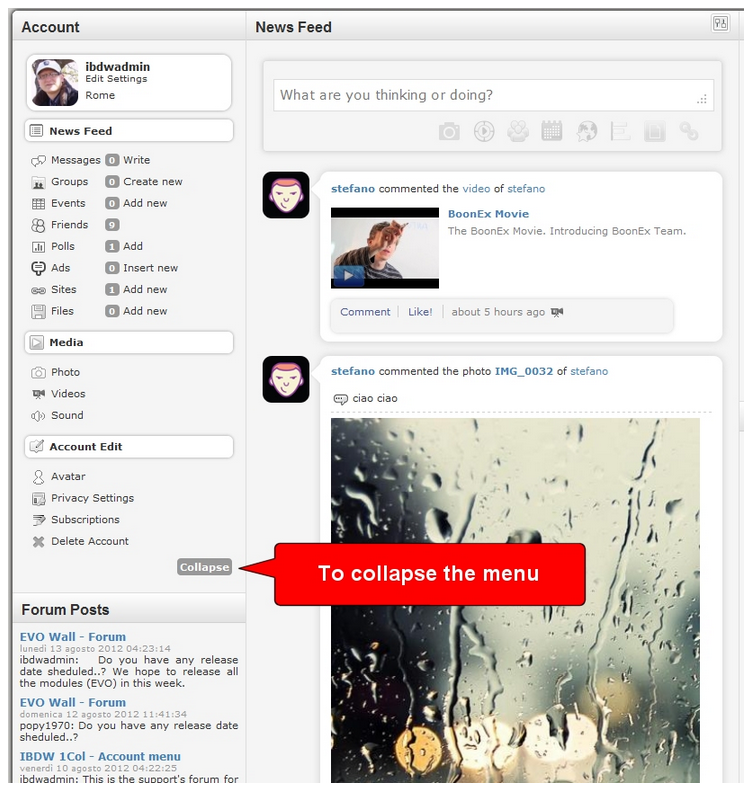Screen dimensions: 753x805
Task: Insert new ad link
Action: click(x=150, y=268)
